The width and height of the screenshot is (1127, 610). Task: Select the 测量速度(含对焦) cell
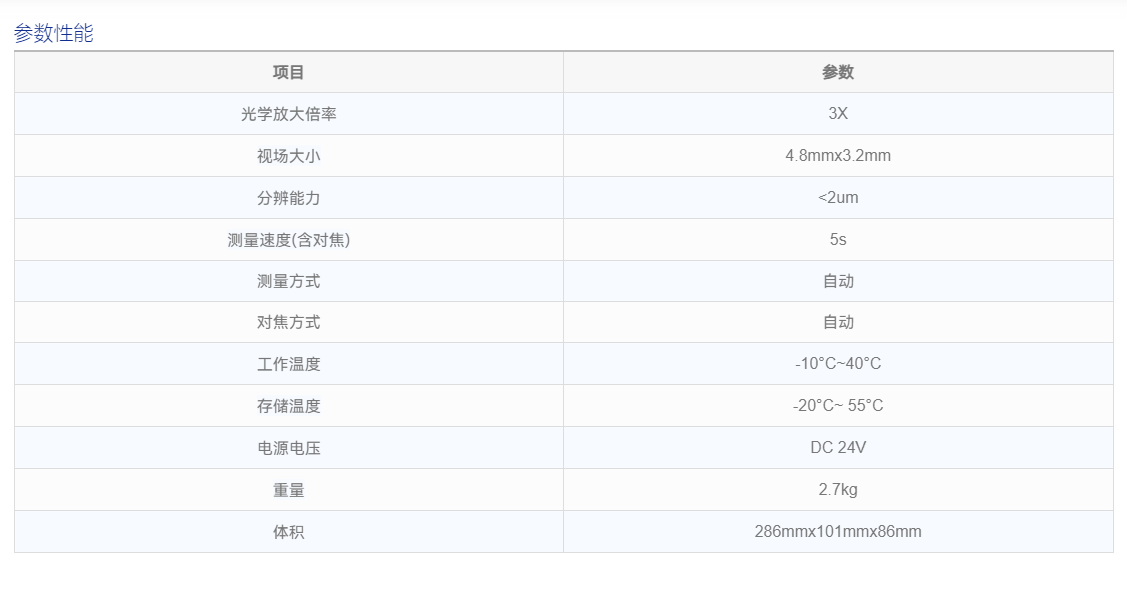pos(288,240)
